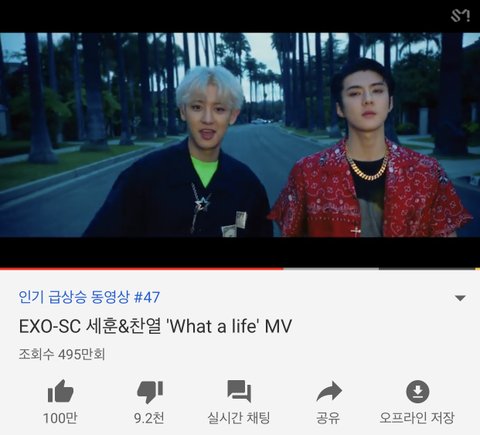
Task: Click the SM logo watermark
Action: coord(460,16)
